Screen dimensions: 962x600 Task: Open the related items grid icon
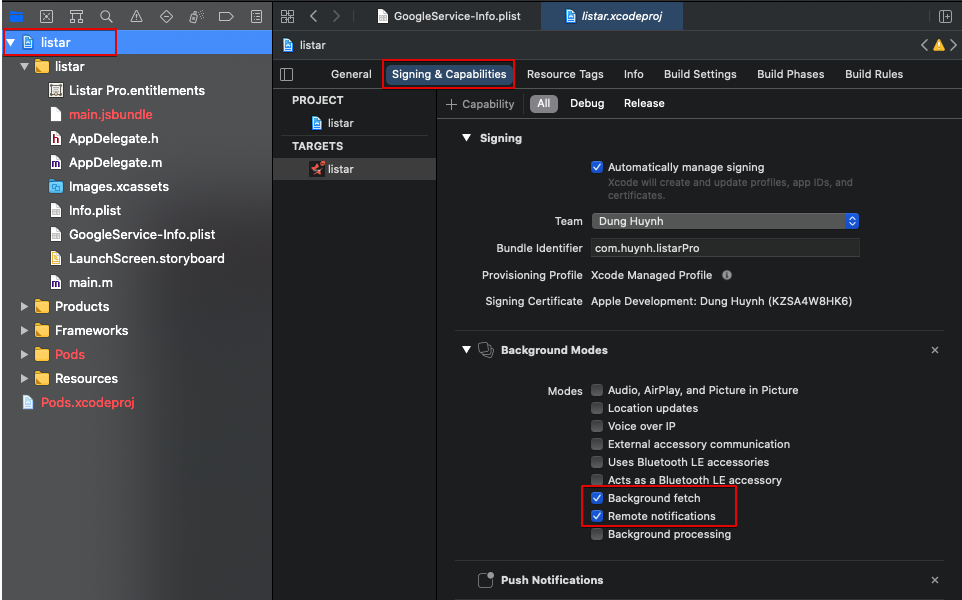287,16
